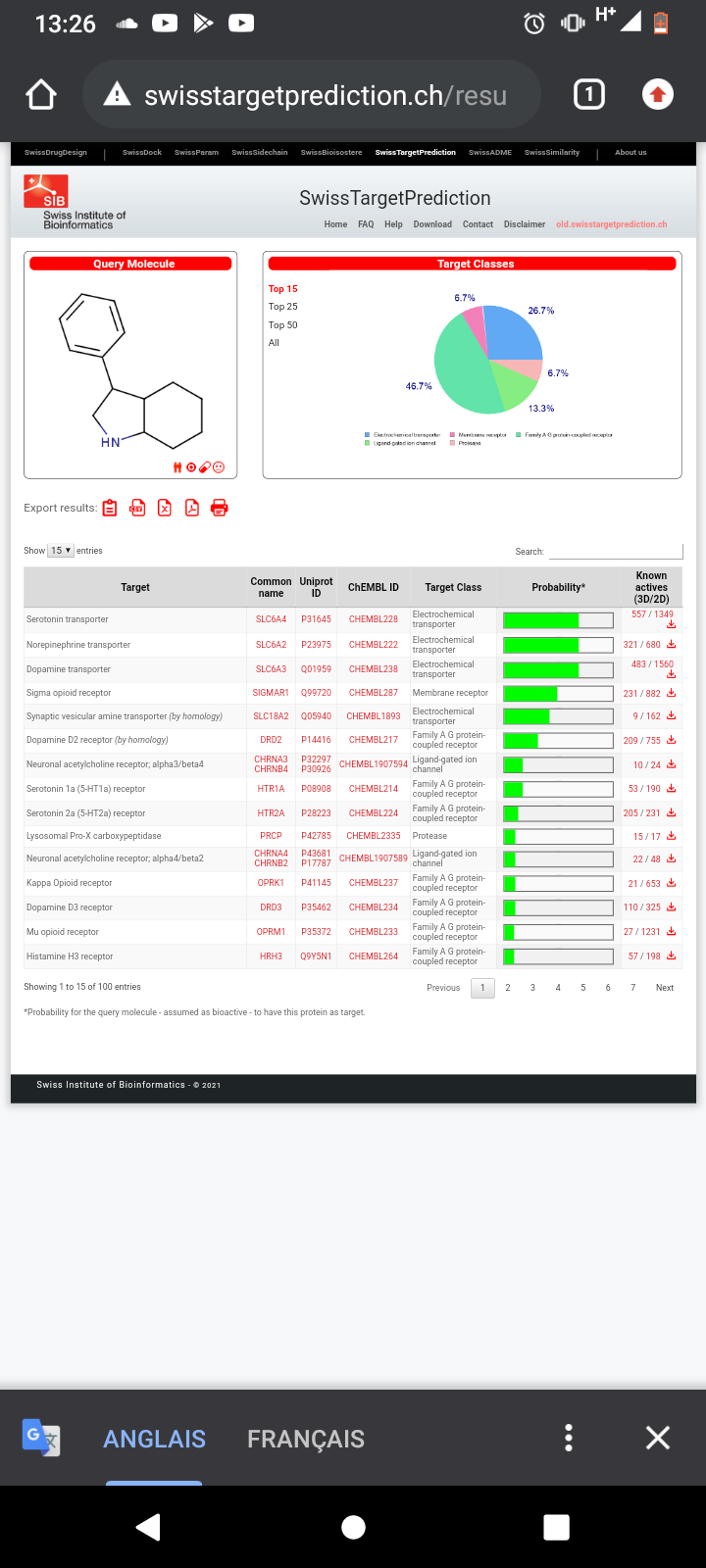
Task: Open ChEMBL link CHEMBL228
Action: tap(374, 619)
